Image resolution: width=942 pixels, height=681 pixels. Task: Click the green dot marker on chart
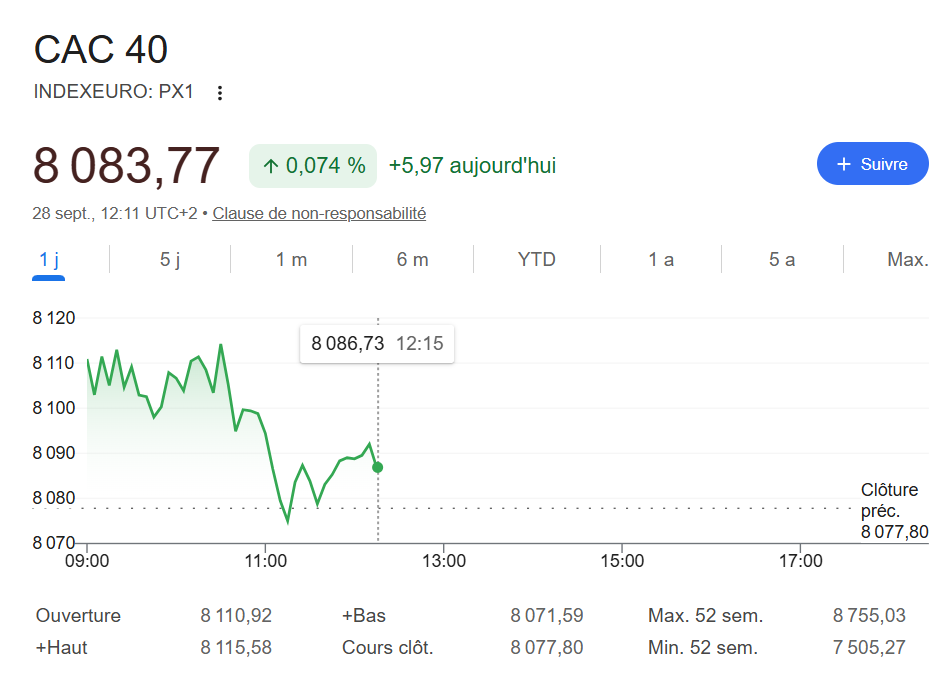point(377,467)
